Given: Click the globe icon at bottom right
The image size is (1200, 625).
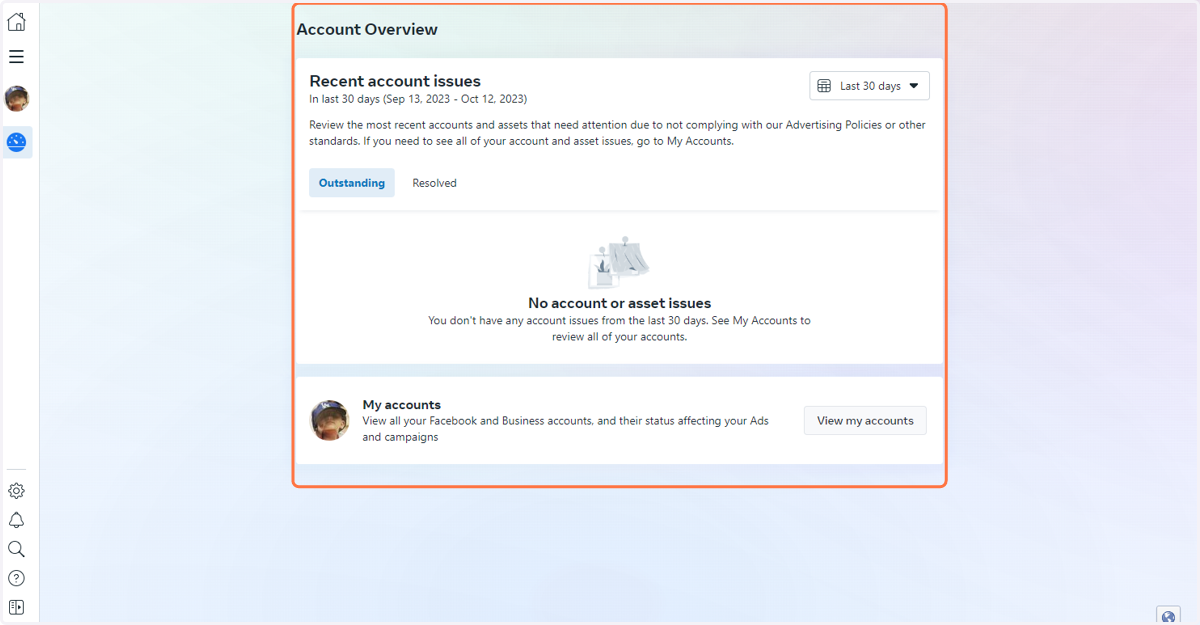Looking at the screenshot, I should pos(1168,616).
